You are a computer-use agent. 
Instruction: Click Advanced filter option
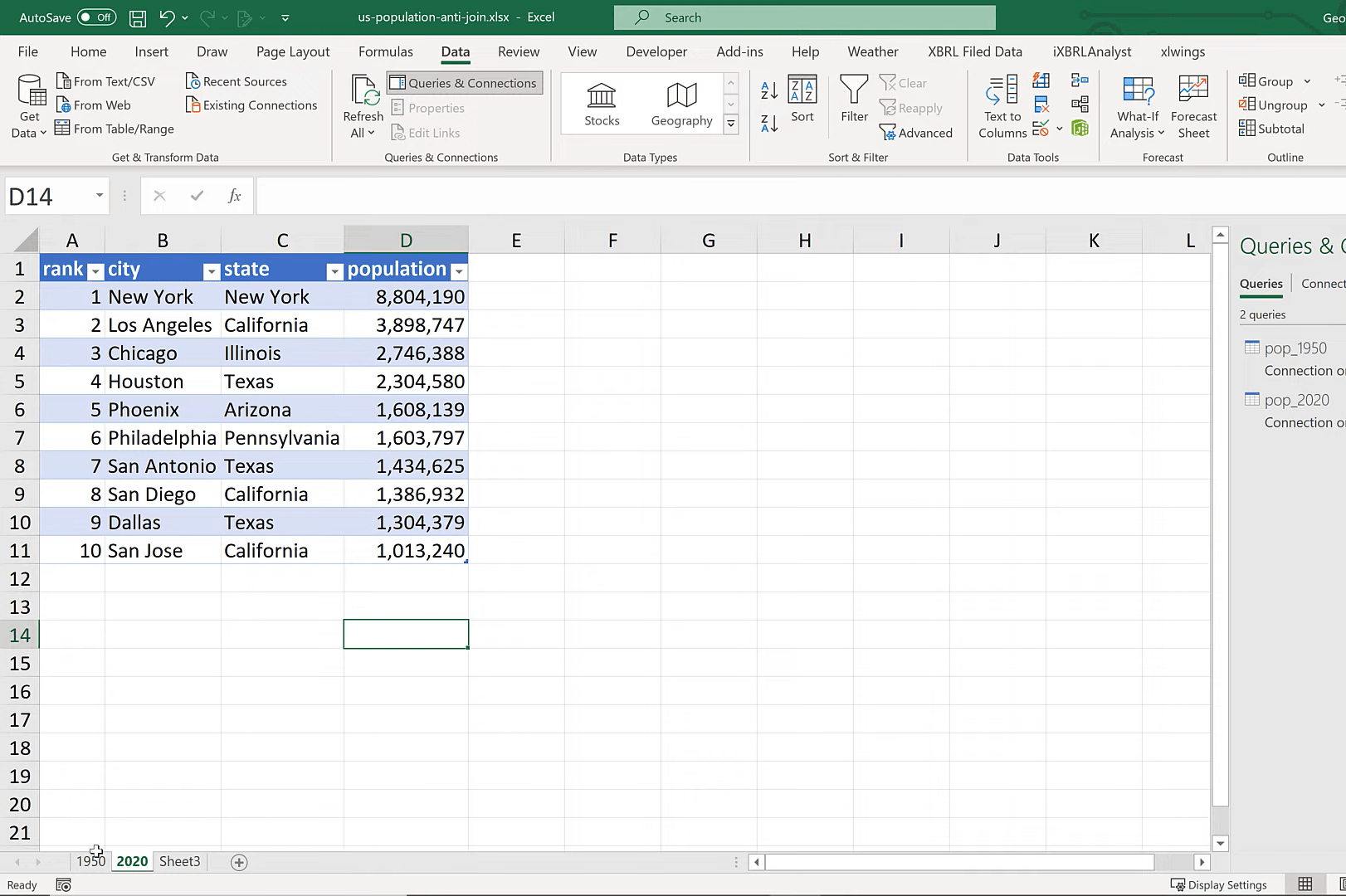[916, 133]
